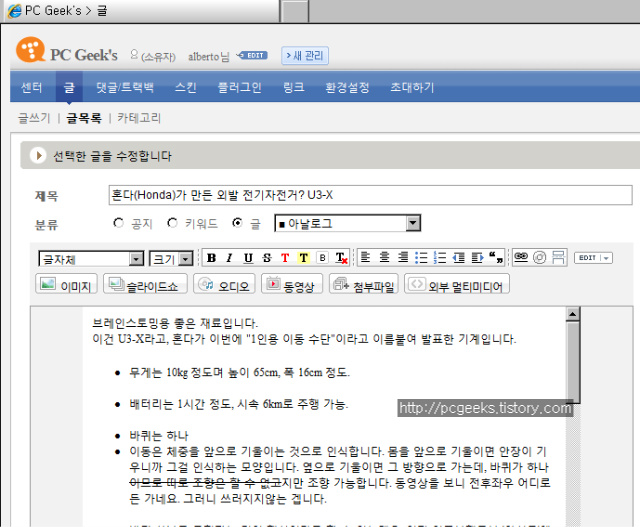640x527 pixels.
Task: Open the 크기 font size dropdown
Action: pyautogui.click(x=171, y=259)
